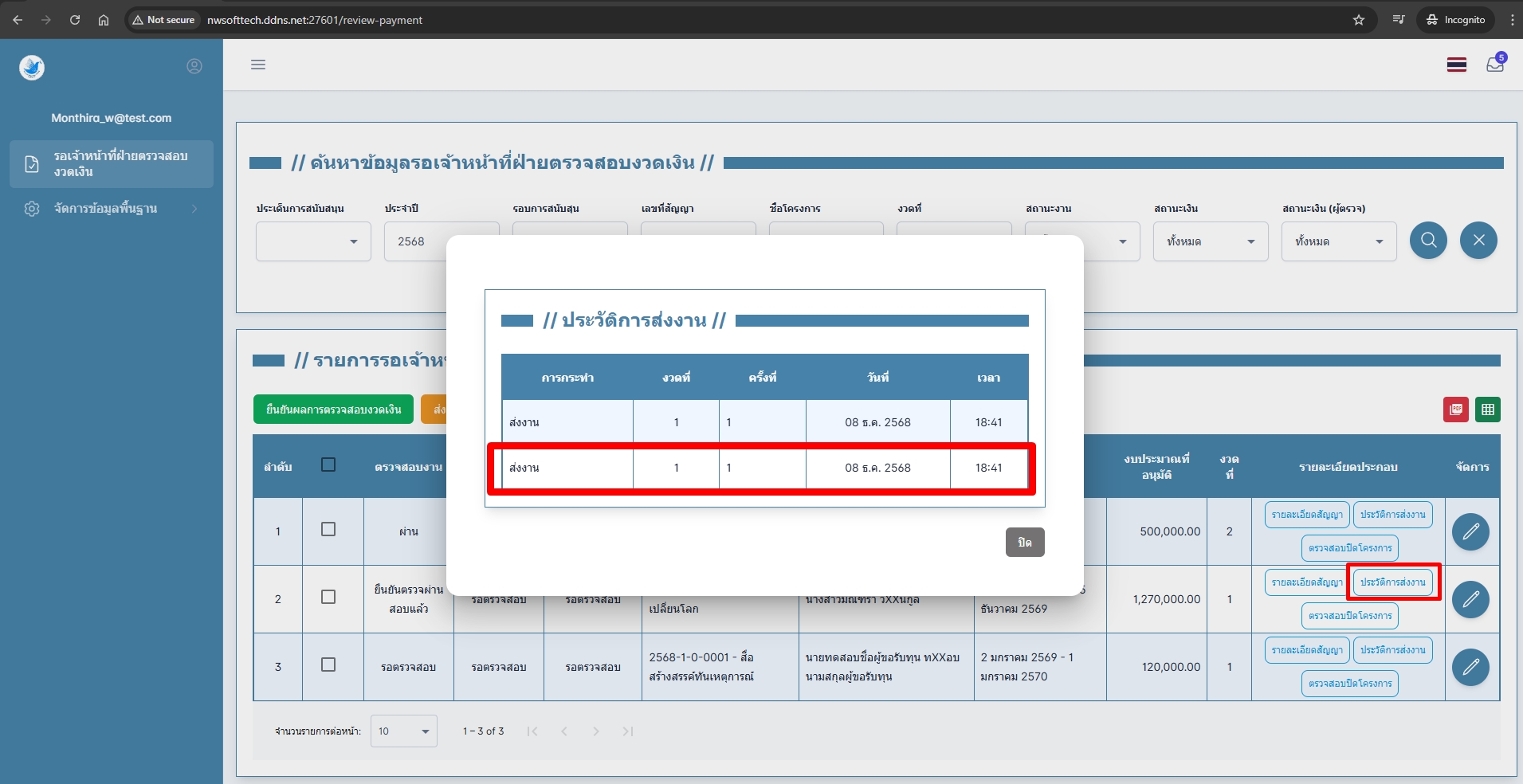Toggle the select-all header checkbox

click(328, 465)
